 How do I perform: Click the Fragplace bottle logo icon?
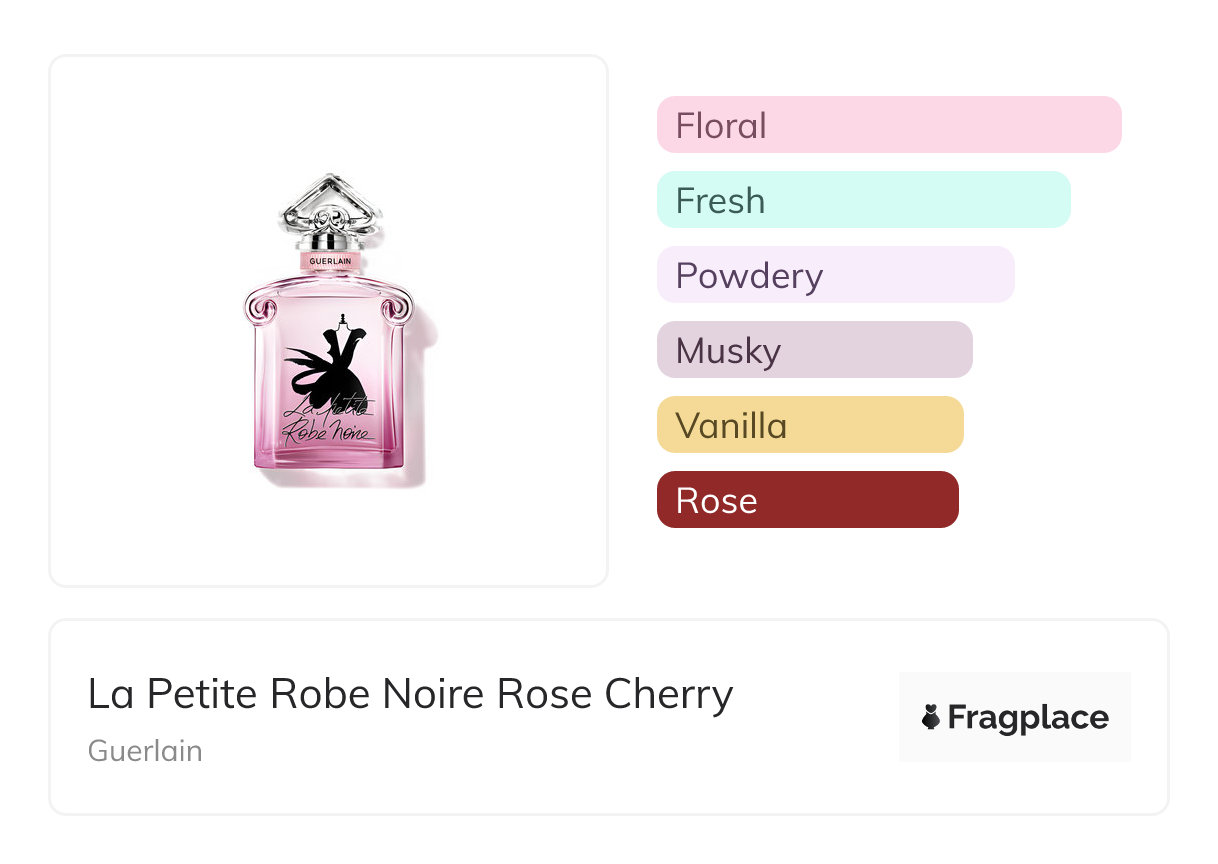point(931,717)
